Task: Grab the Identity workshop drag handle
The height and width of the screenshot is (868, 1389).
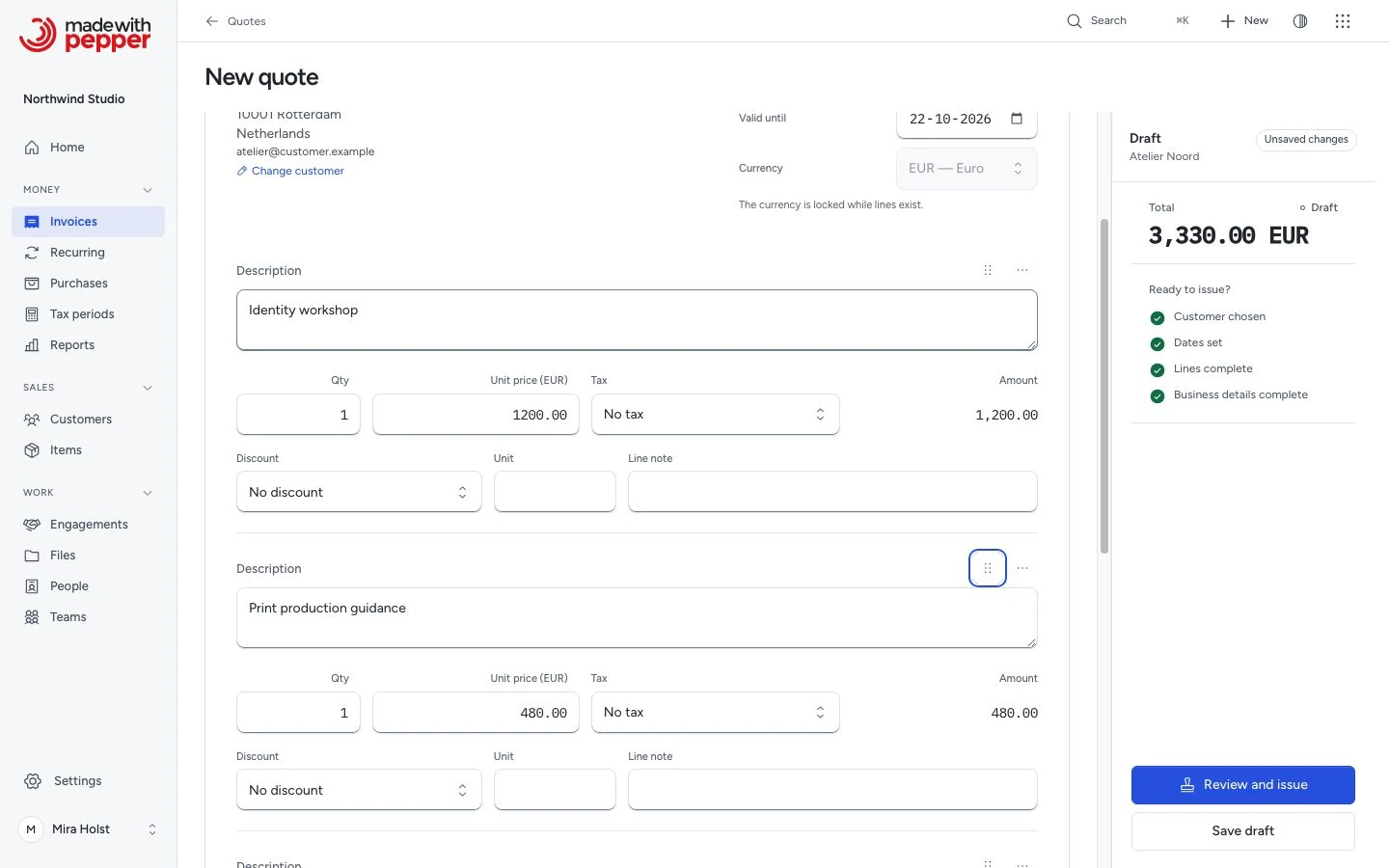Action: click(x=988, y=270)
